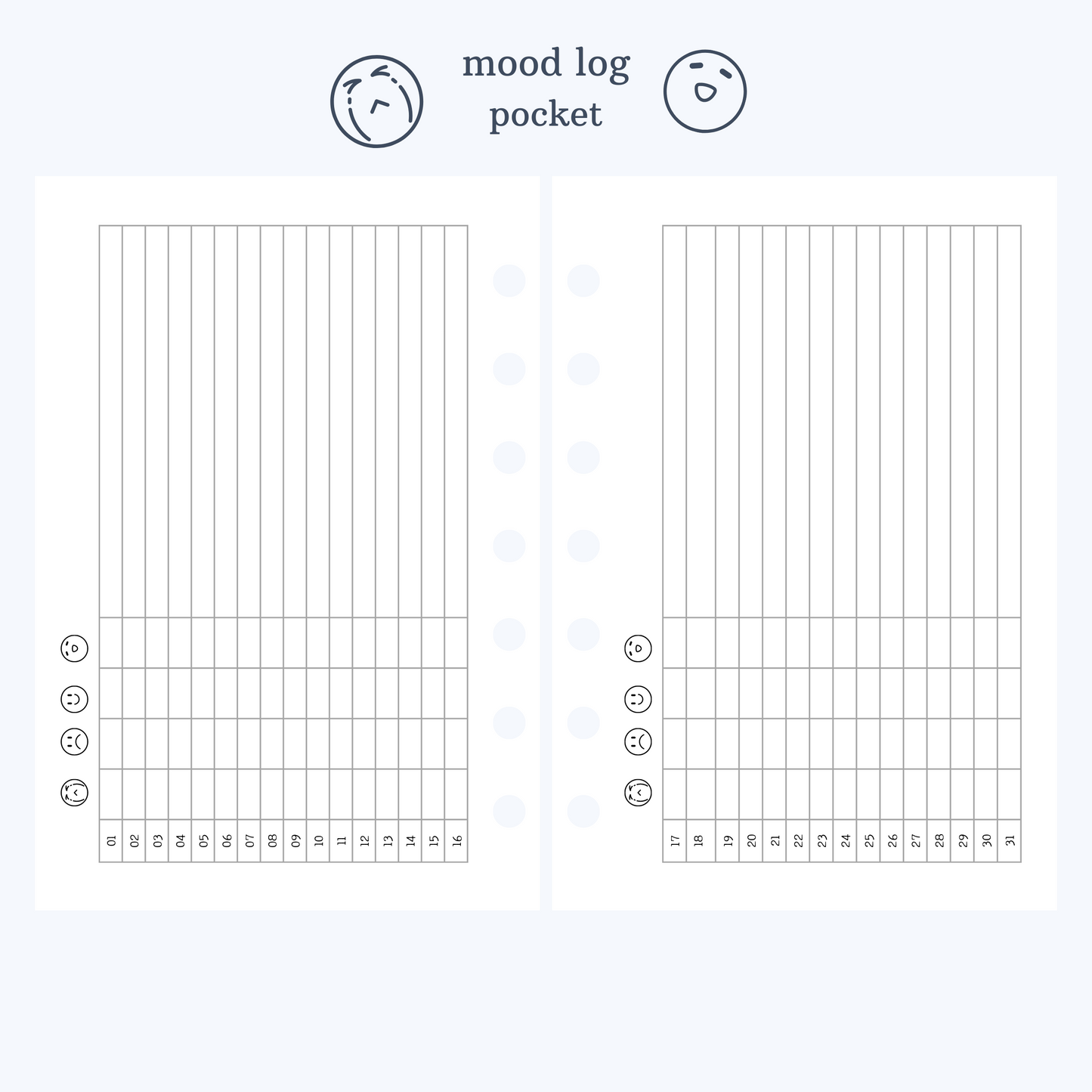Click the "pocket" subtitle text

(x=546, y=115)
